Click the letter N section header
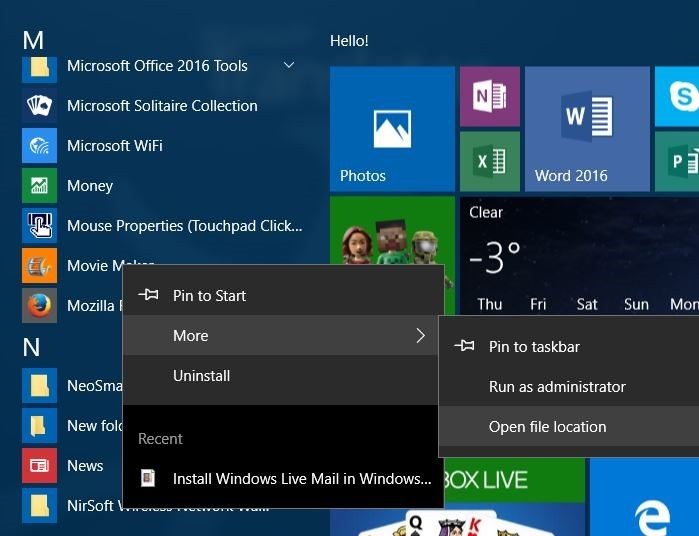 [x=31, y=347]
